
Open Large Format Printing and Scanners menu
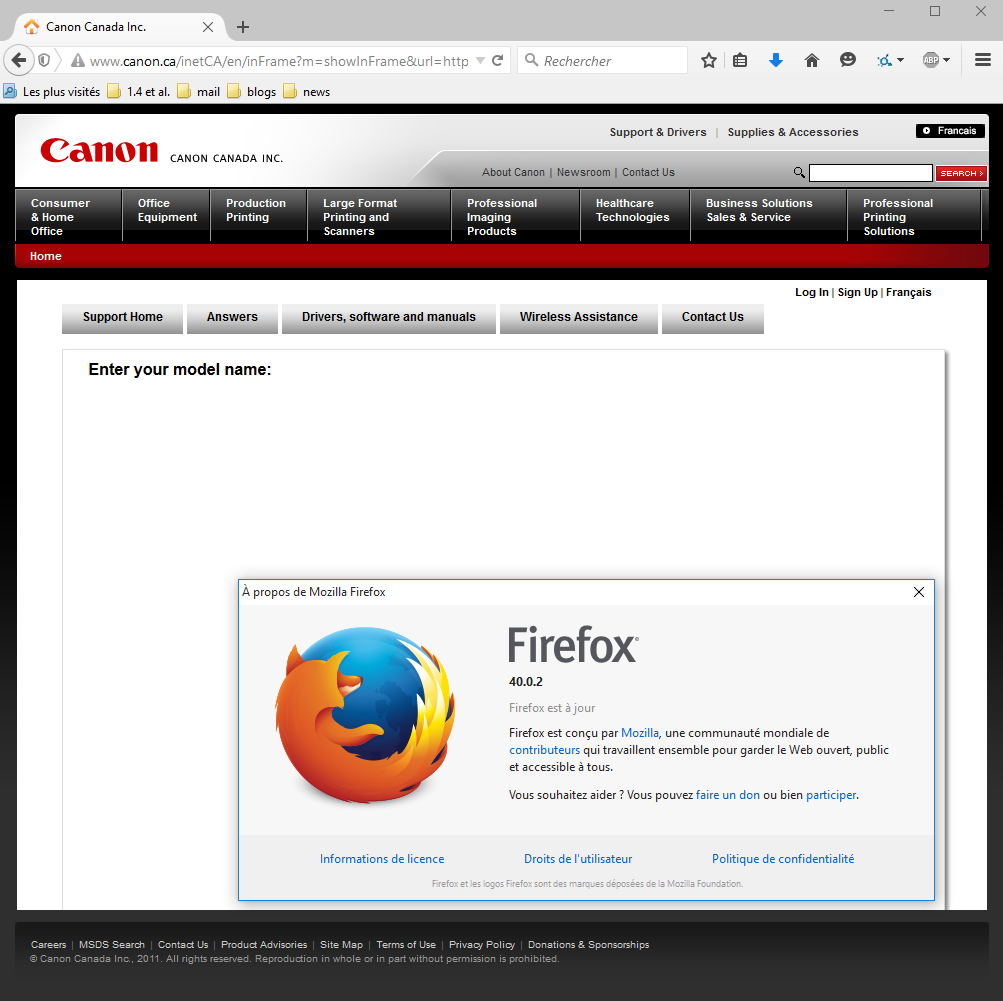coord(379,217)
